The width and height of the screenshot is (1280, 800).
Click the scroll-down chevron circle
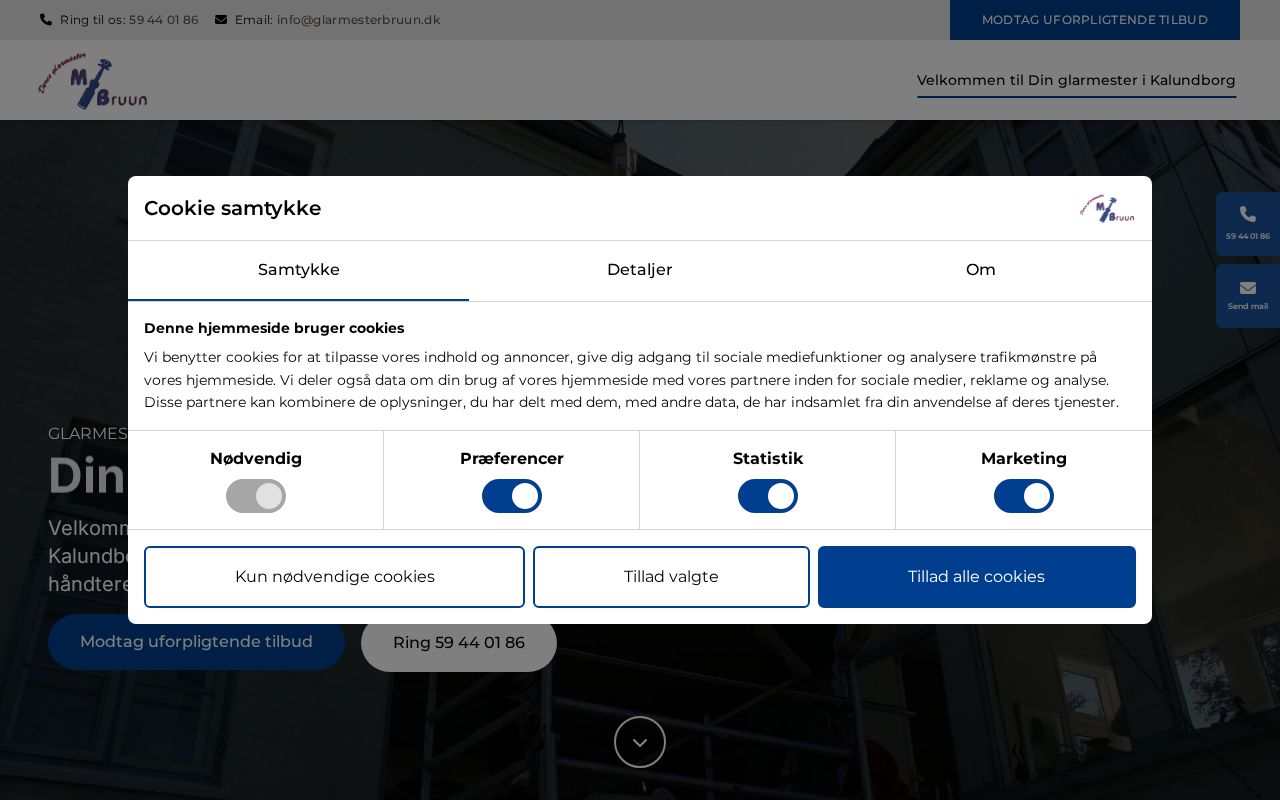pos(640,742)
